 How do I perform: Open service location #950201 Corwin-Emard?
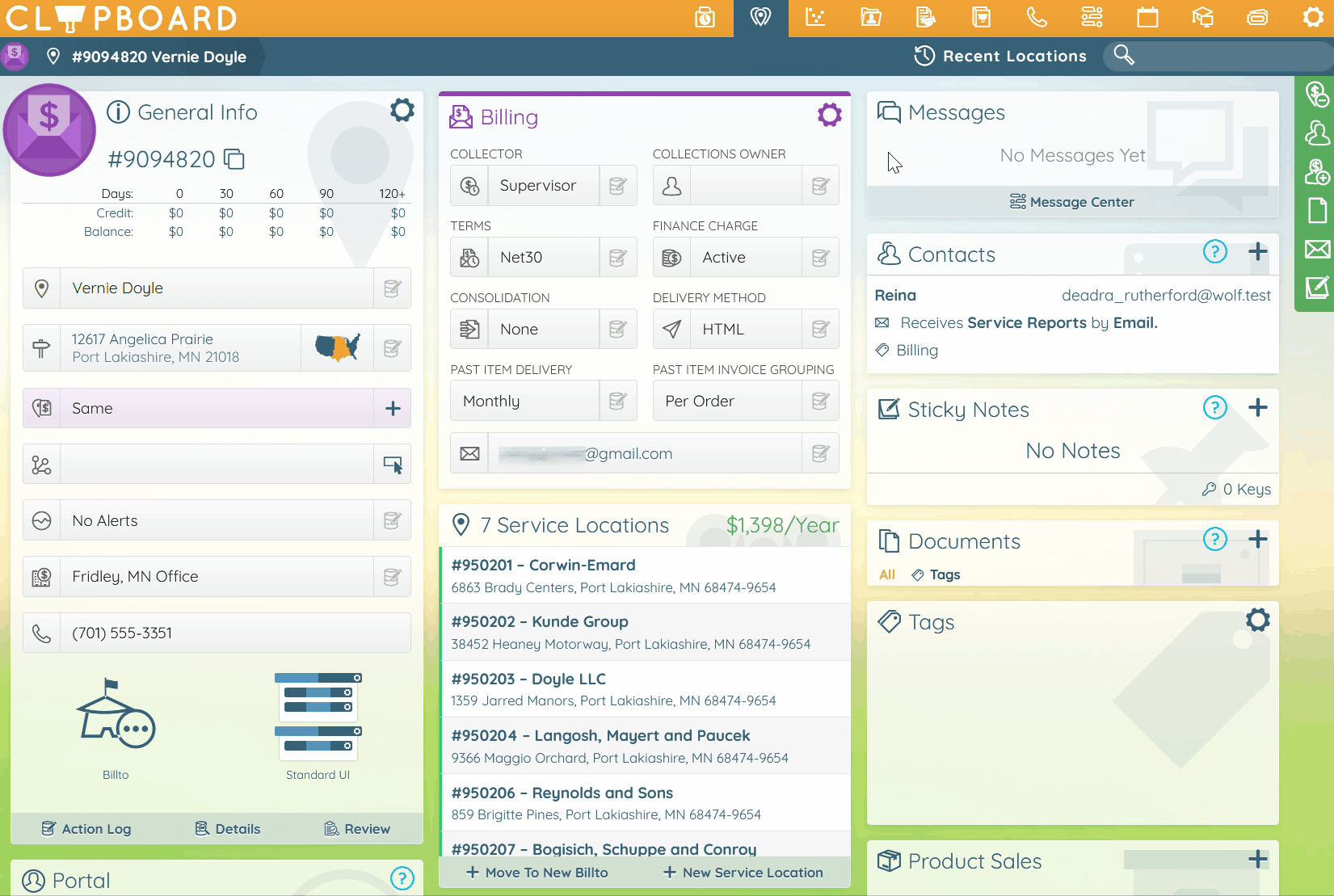click(645, 575)
